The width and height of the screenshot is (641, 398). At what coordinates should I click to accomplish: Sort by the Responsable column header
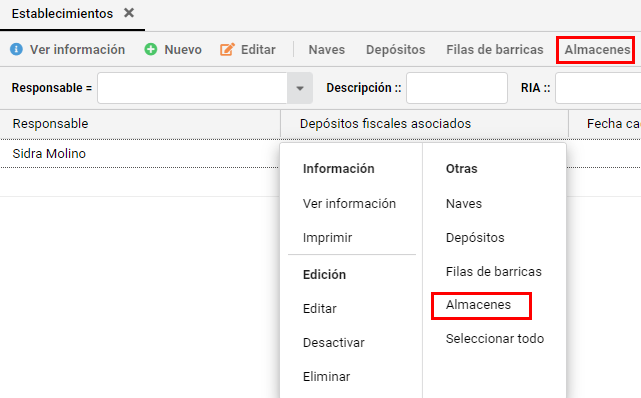140,123
